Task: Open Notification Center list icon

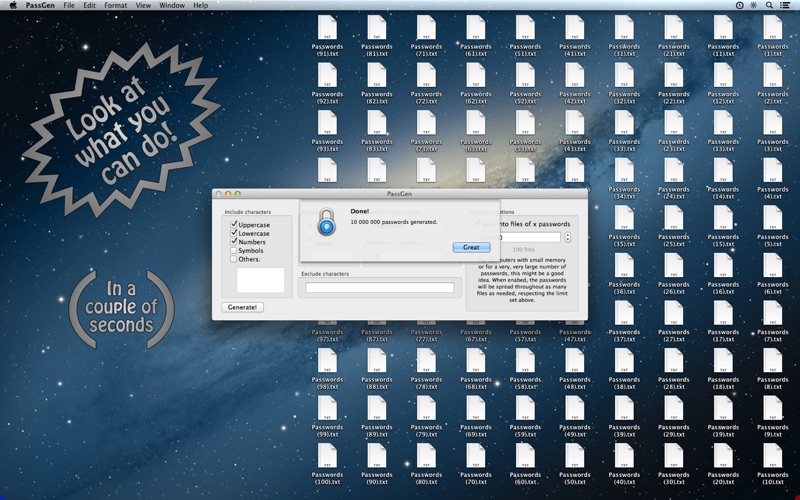Action: point(785,5)
